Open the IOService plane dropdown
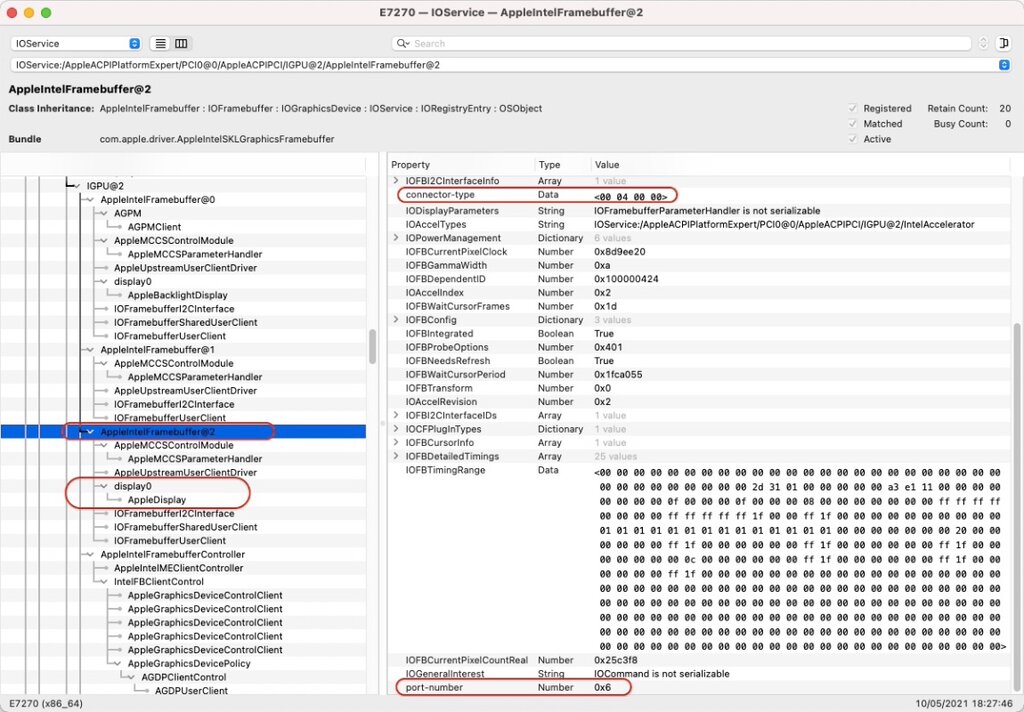 tap(76, 44)
